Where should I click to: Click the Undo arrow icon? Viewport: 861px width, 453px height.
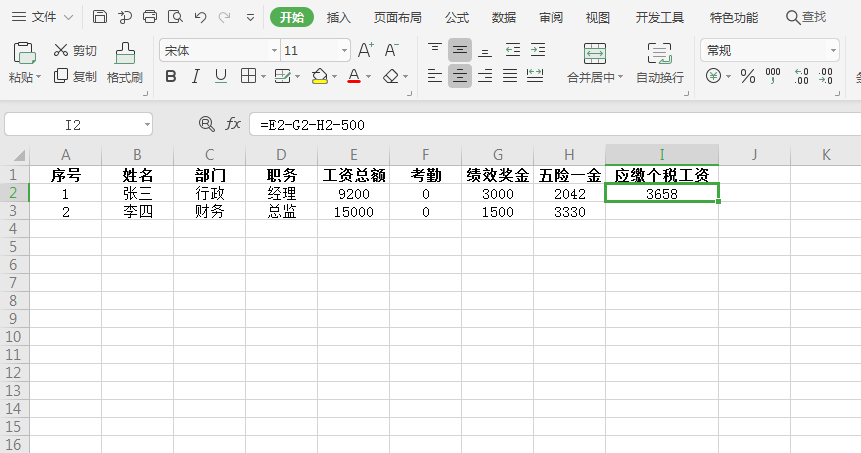point(200,17)
